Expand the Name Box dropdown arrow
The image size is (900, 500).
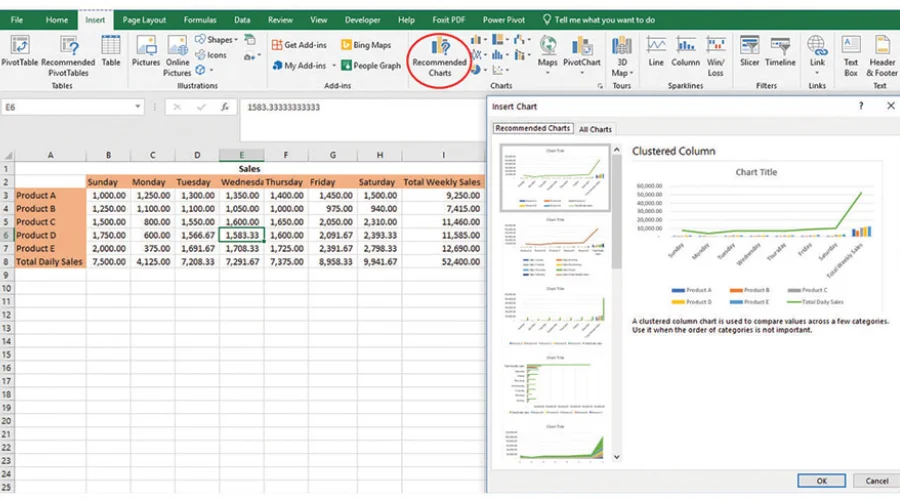pyautogui.click(x=138, y=107)
